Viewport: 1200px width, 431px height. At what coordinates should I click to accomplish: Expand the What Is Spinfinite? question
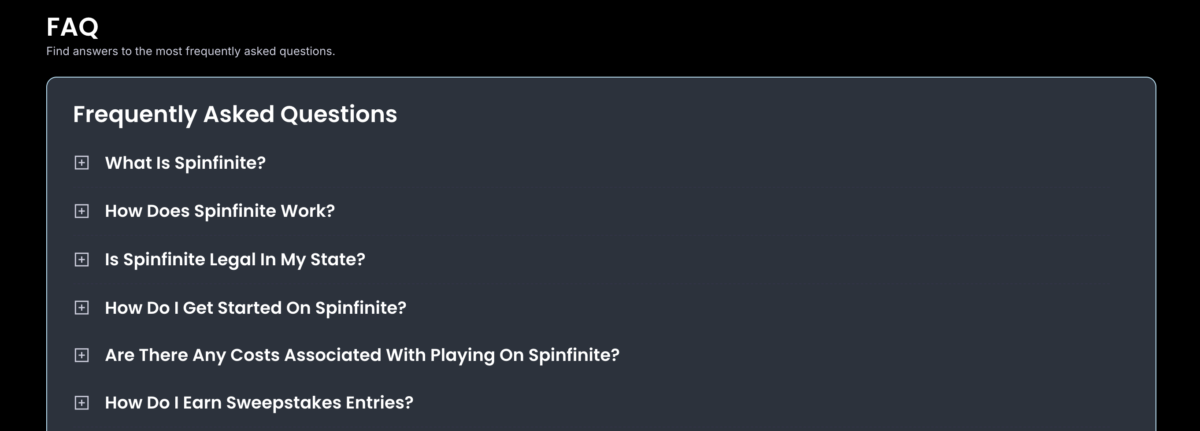click(x=185, y=163)
